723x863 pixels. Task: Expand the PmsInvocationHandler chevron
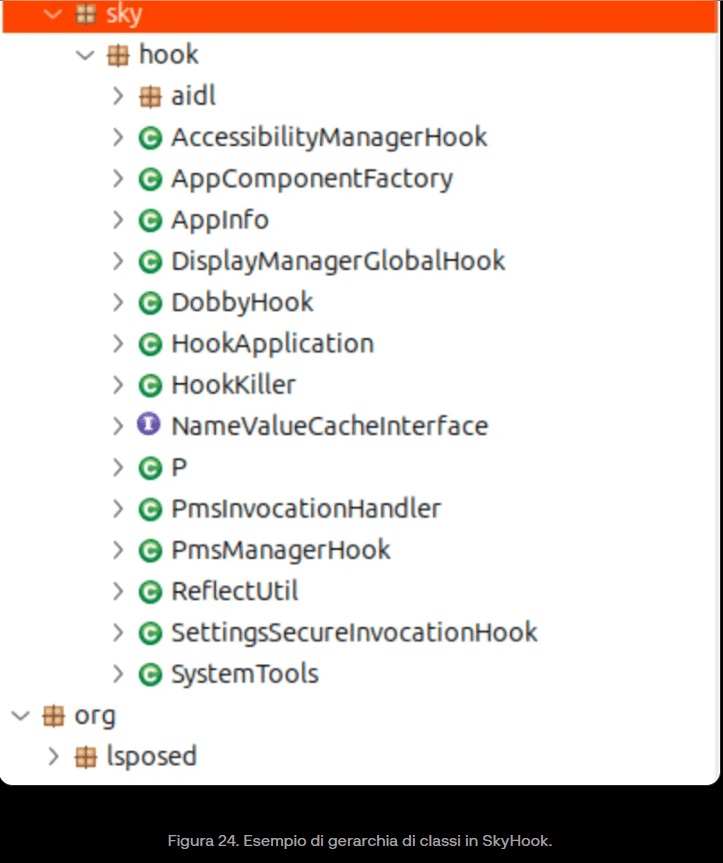(x=118, y=509)
